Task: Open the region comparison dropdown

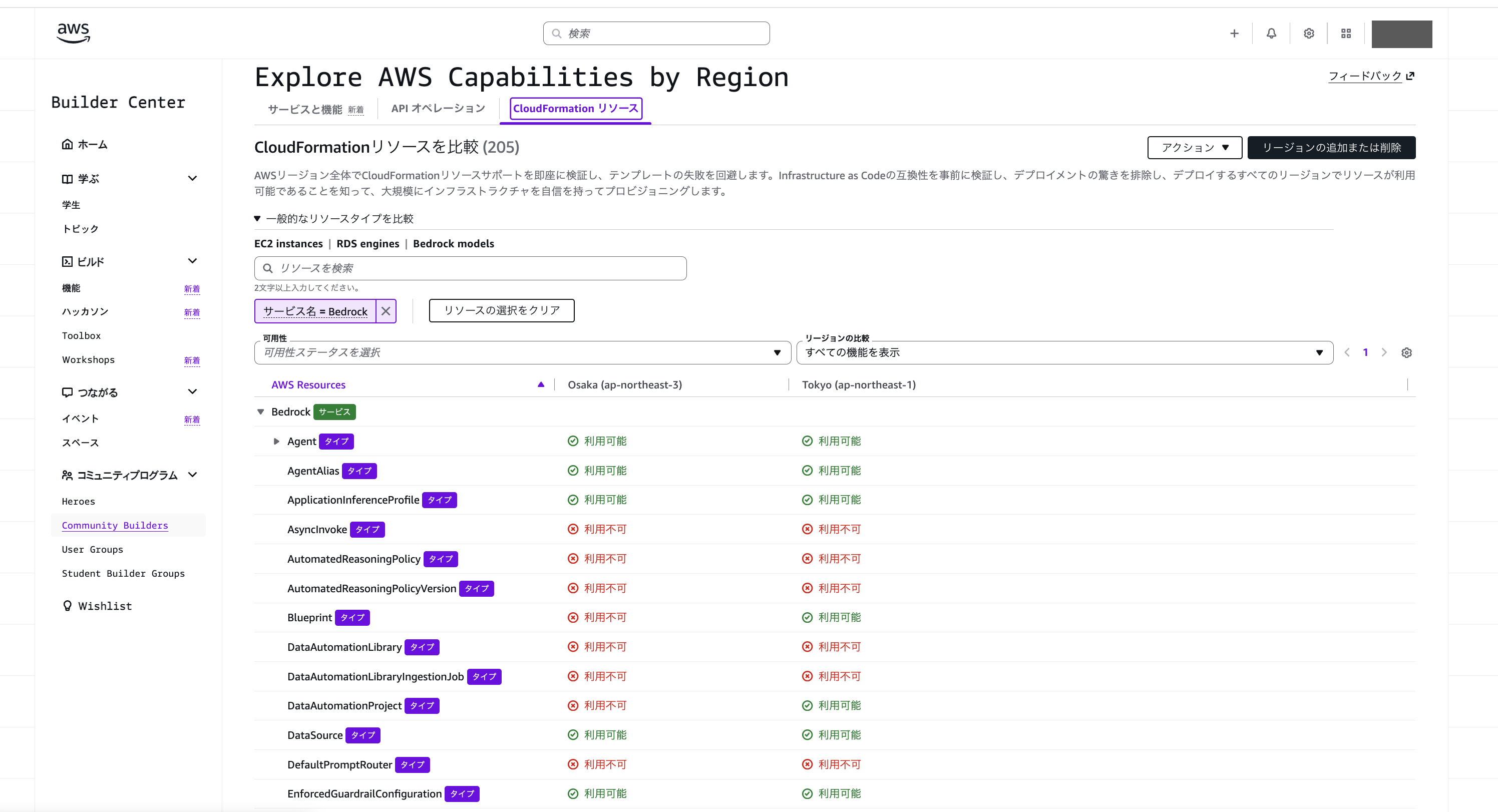Action: (1065, 352)
